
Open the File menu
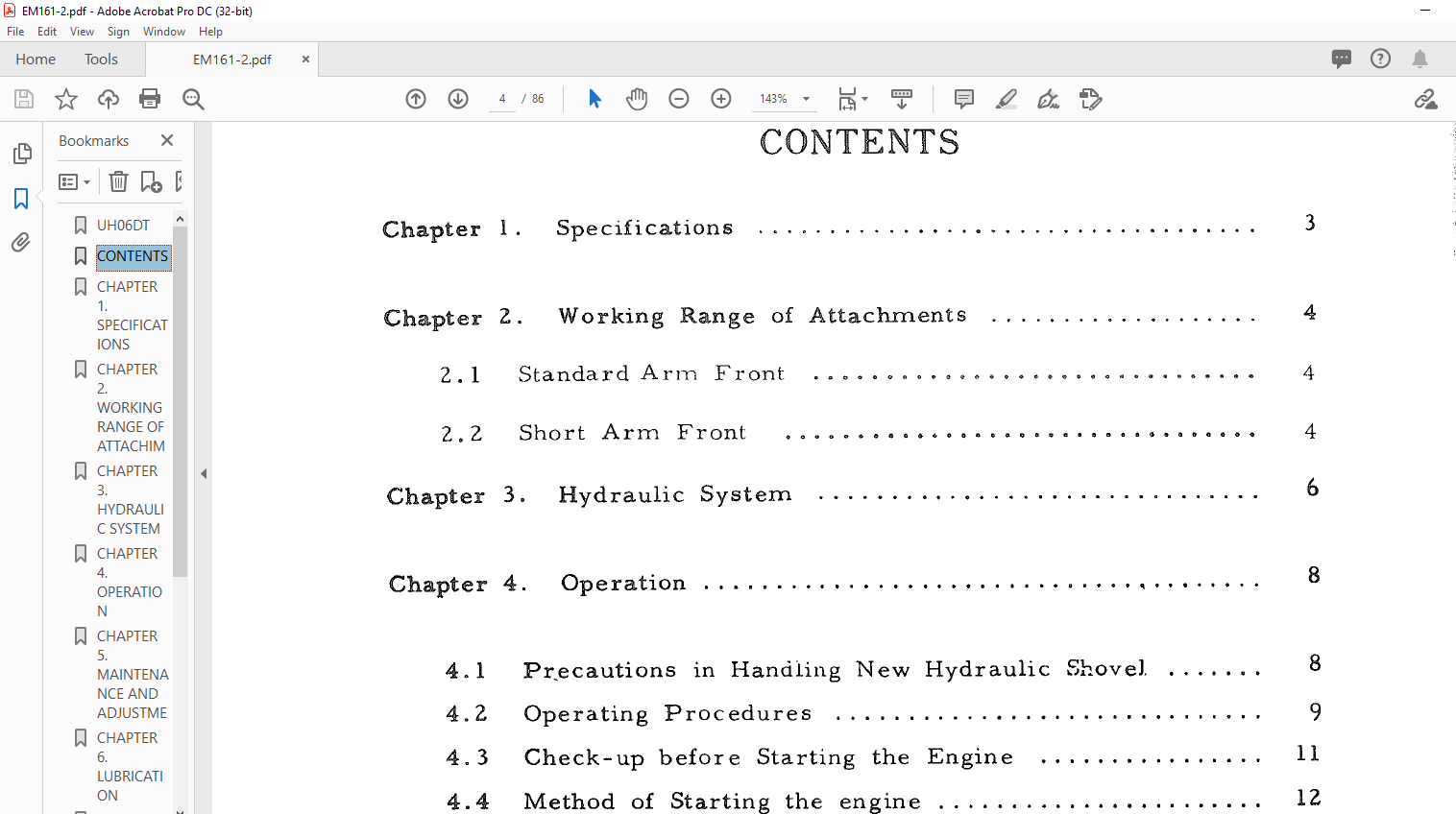(x=15, y=32)
